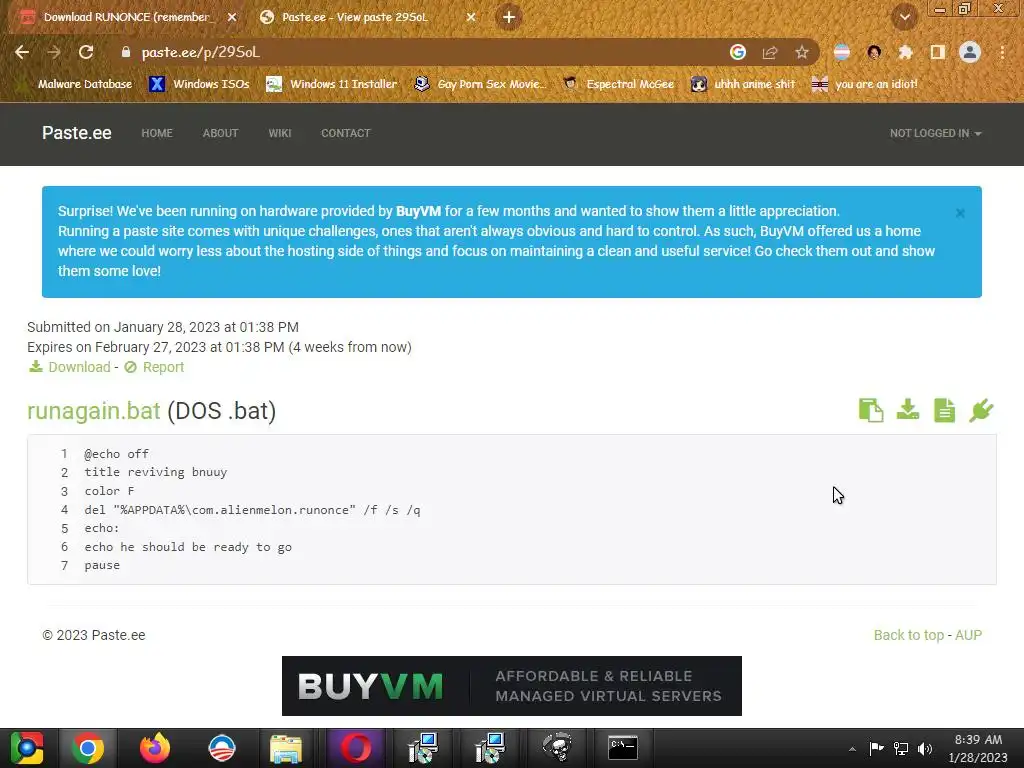Open the CONTACT nav item
1024x768 pixels.
345,133
